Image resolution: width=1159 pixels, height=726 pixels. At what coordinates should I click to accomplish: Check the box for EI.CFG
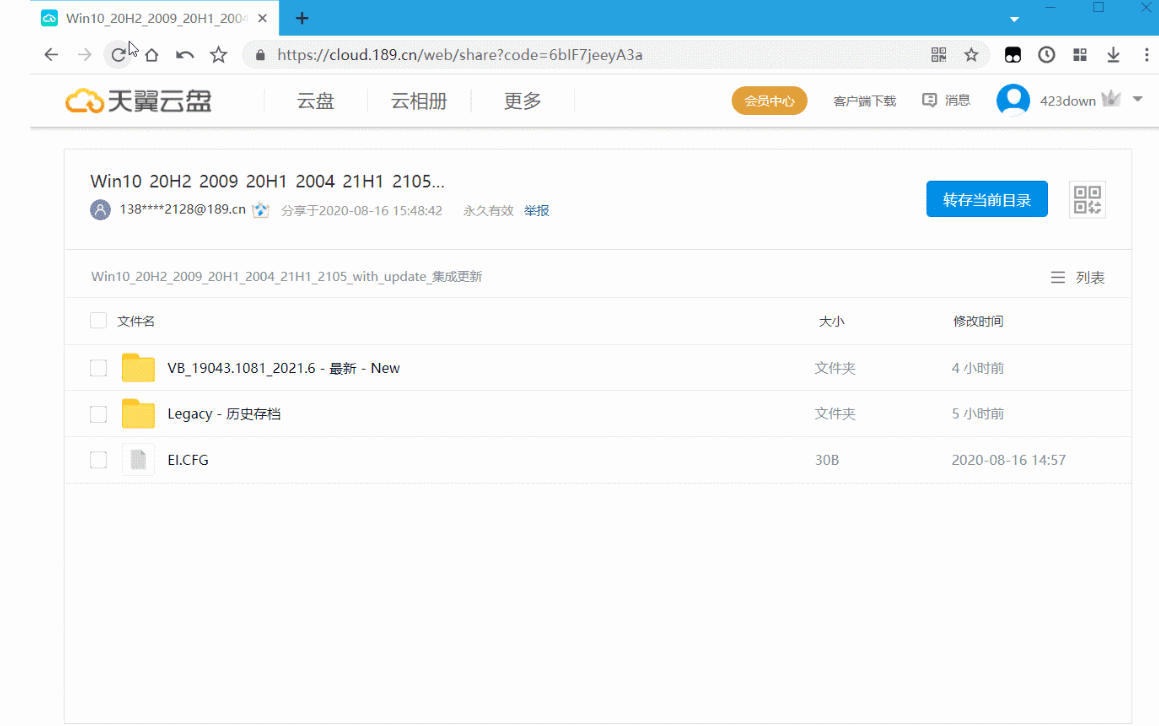coord(98,460)
